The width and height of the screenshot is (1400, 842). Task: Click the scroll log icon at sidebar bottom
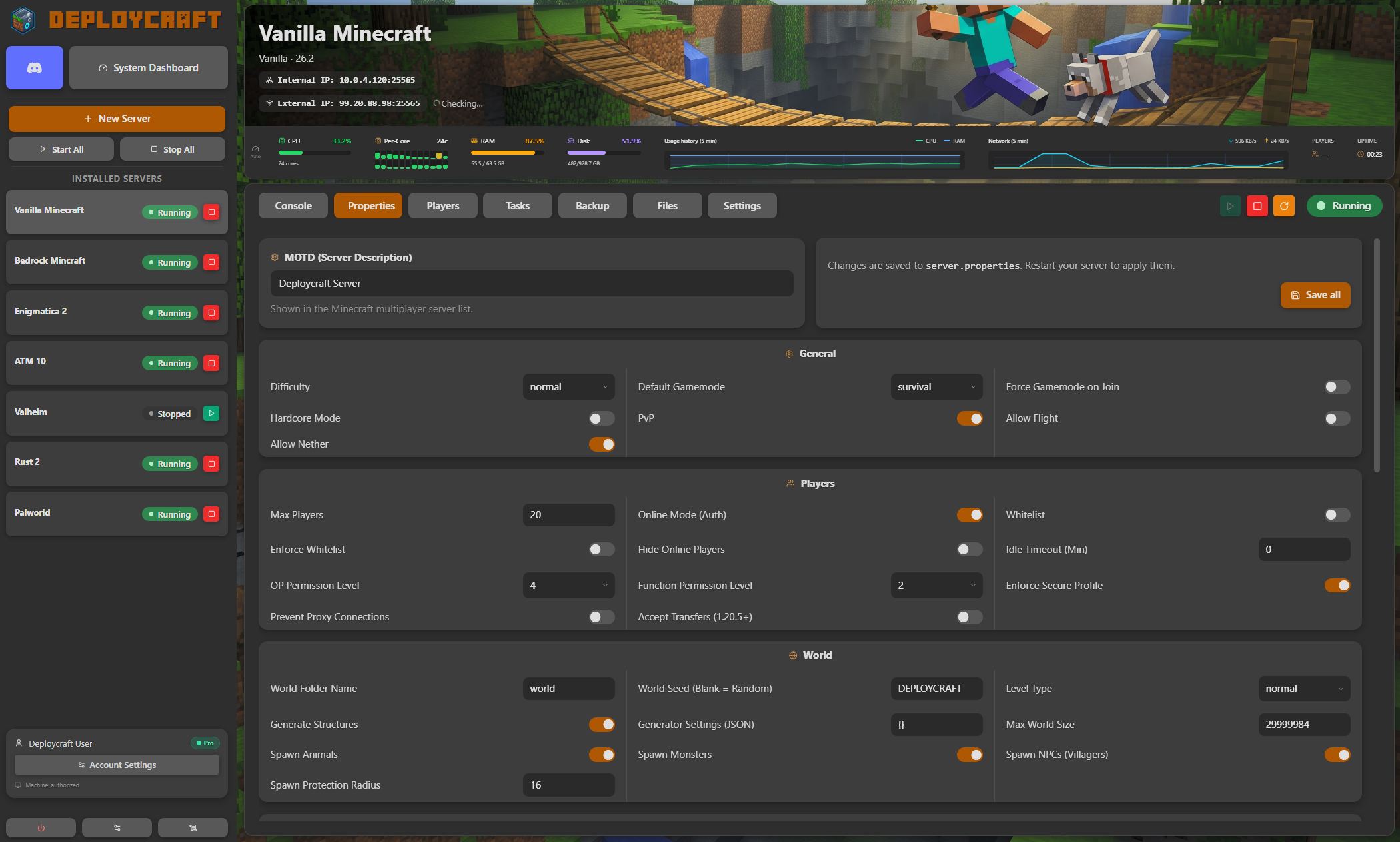pos(193,827)
